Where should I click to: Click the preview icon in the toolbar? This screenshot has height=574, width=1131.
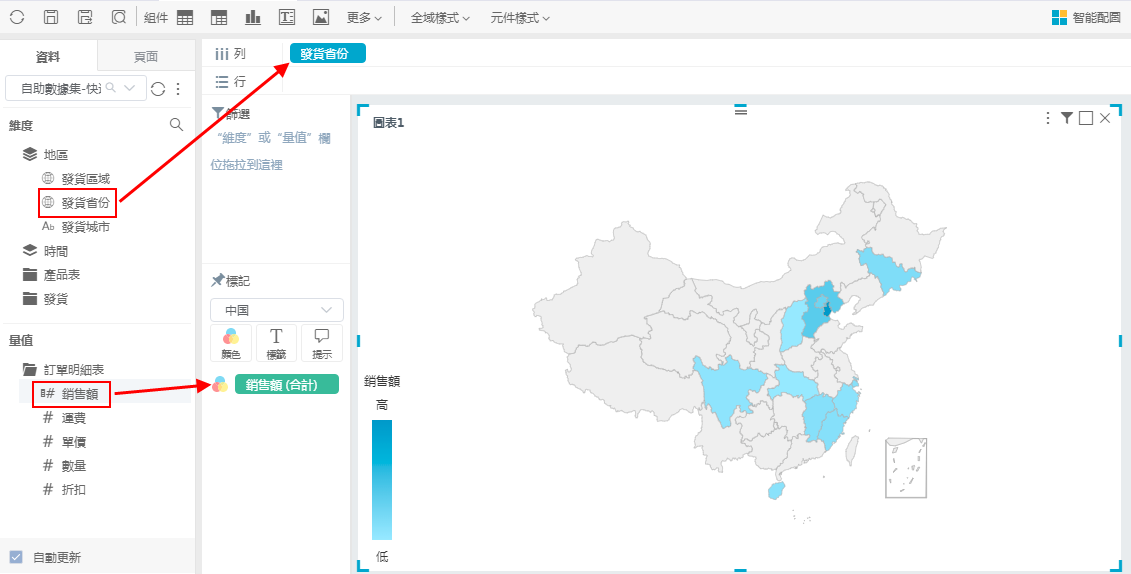(119, 17)
